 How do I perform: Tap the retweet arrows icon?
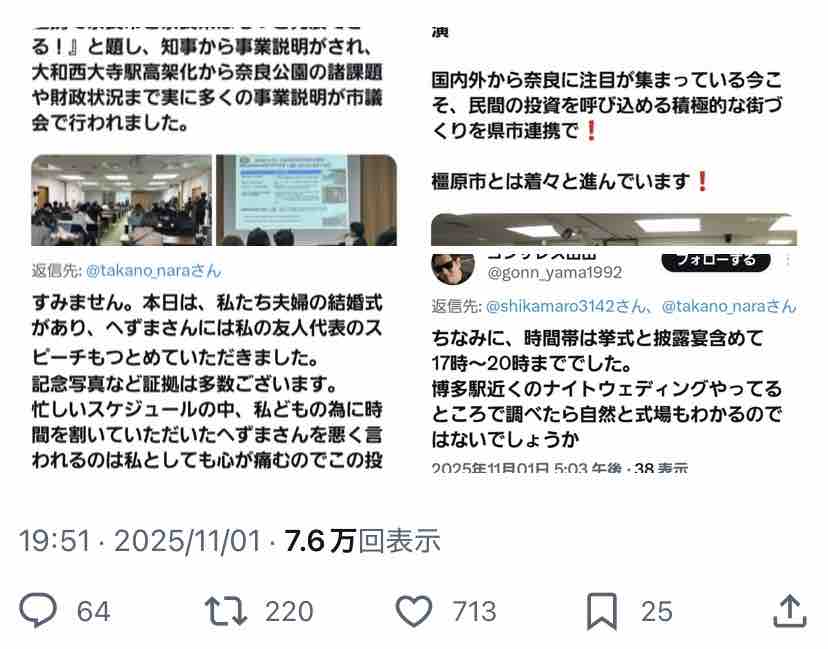click(226, 611)
